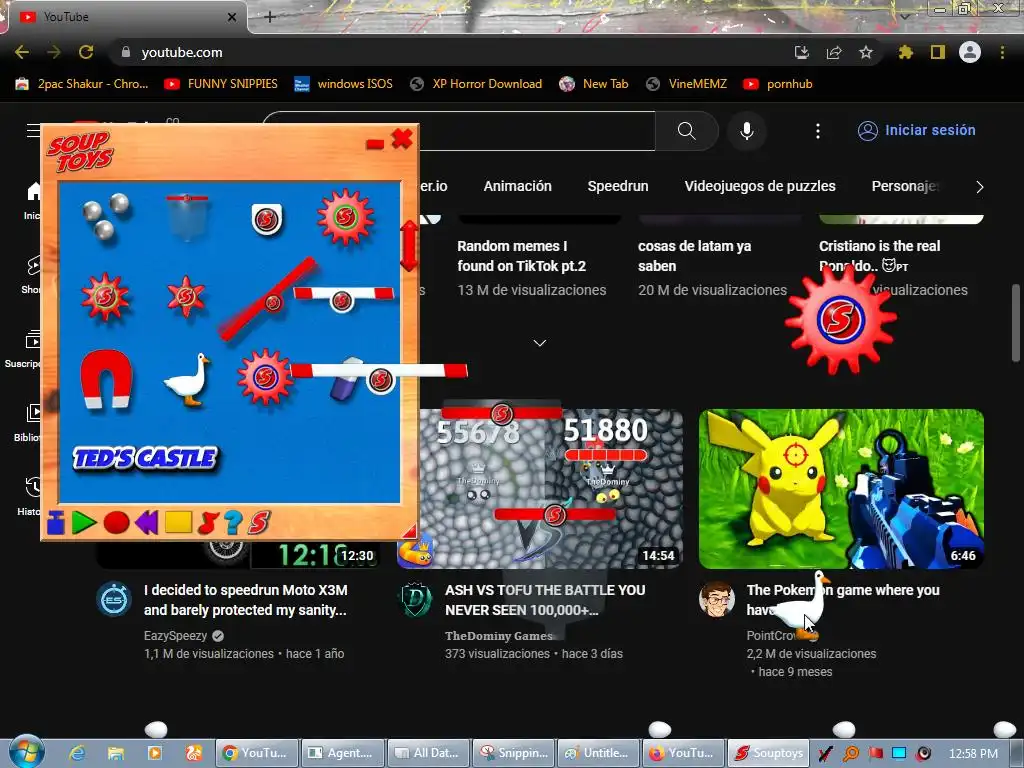Expand Shorts shelf with the down chevron
The image size is (1024, 768).
pyautogui.click(x=539, y=343)
